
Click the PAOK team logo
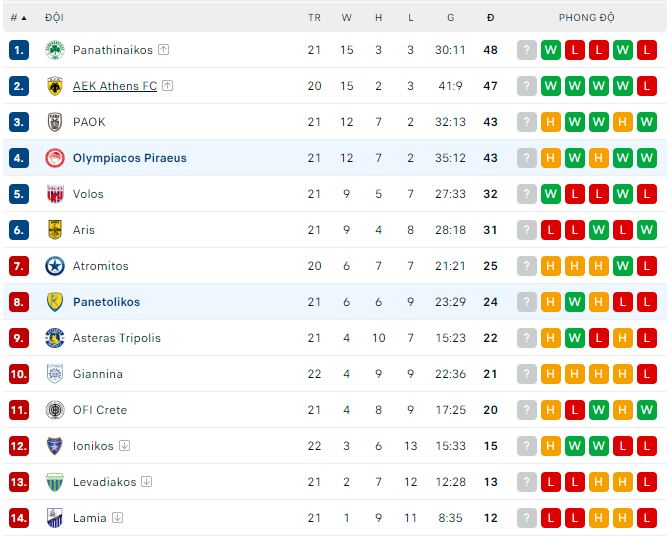(x=55, y=122)
